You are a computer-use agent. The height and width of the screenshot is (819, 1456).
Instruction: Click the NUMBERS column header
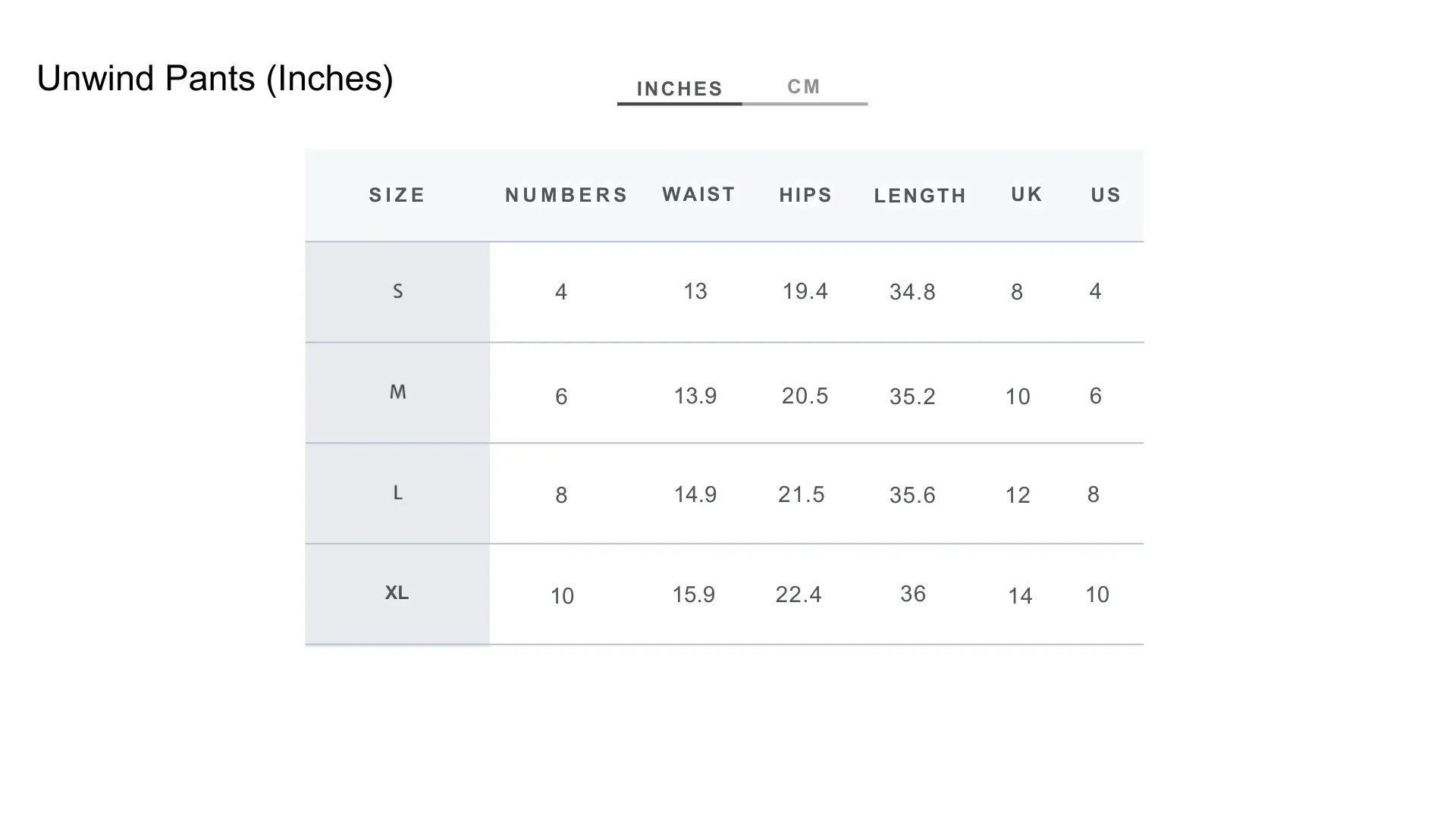point(566,195)
